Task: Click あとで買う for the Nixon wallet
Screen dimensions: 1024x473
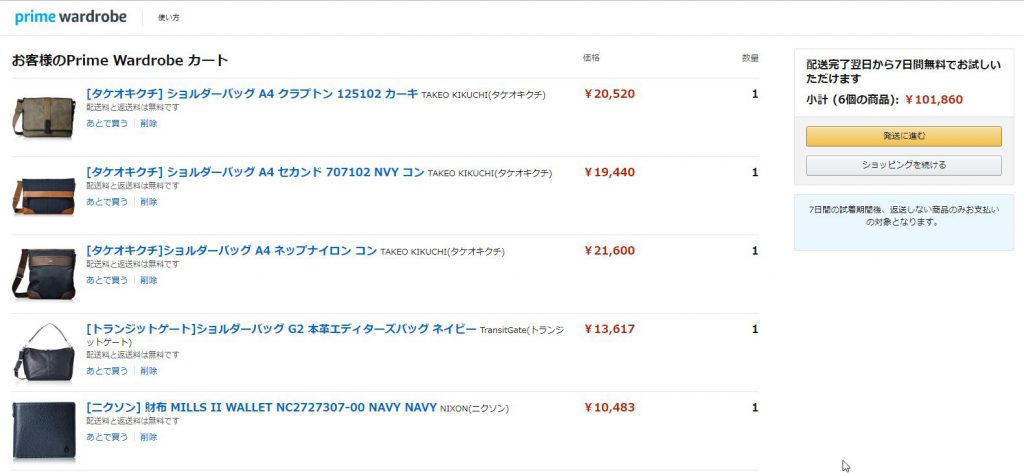Action: (x=107, y=437)
